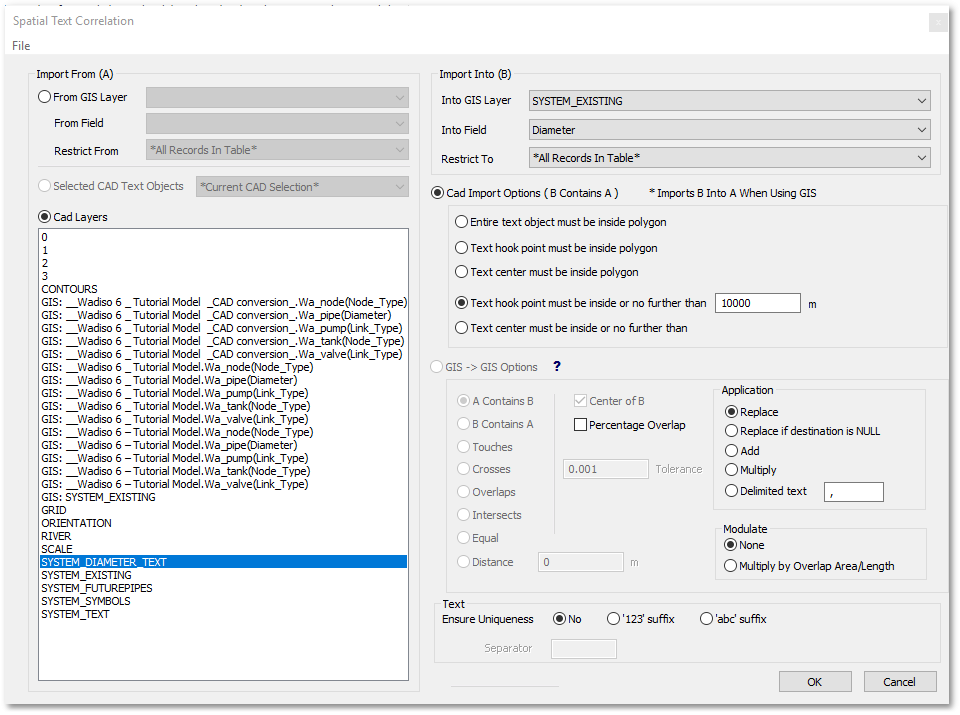The width and height of the screenshot is (960, 715).
Task: Close the Spatial Text Correlation dialog
Action: [937, 23]
